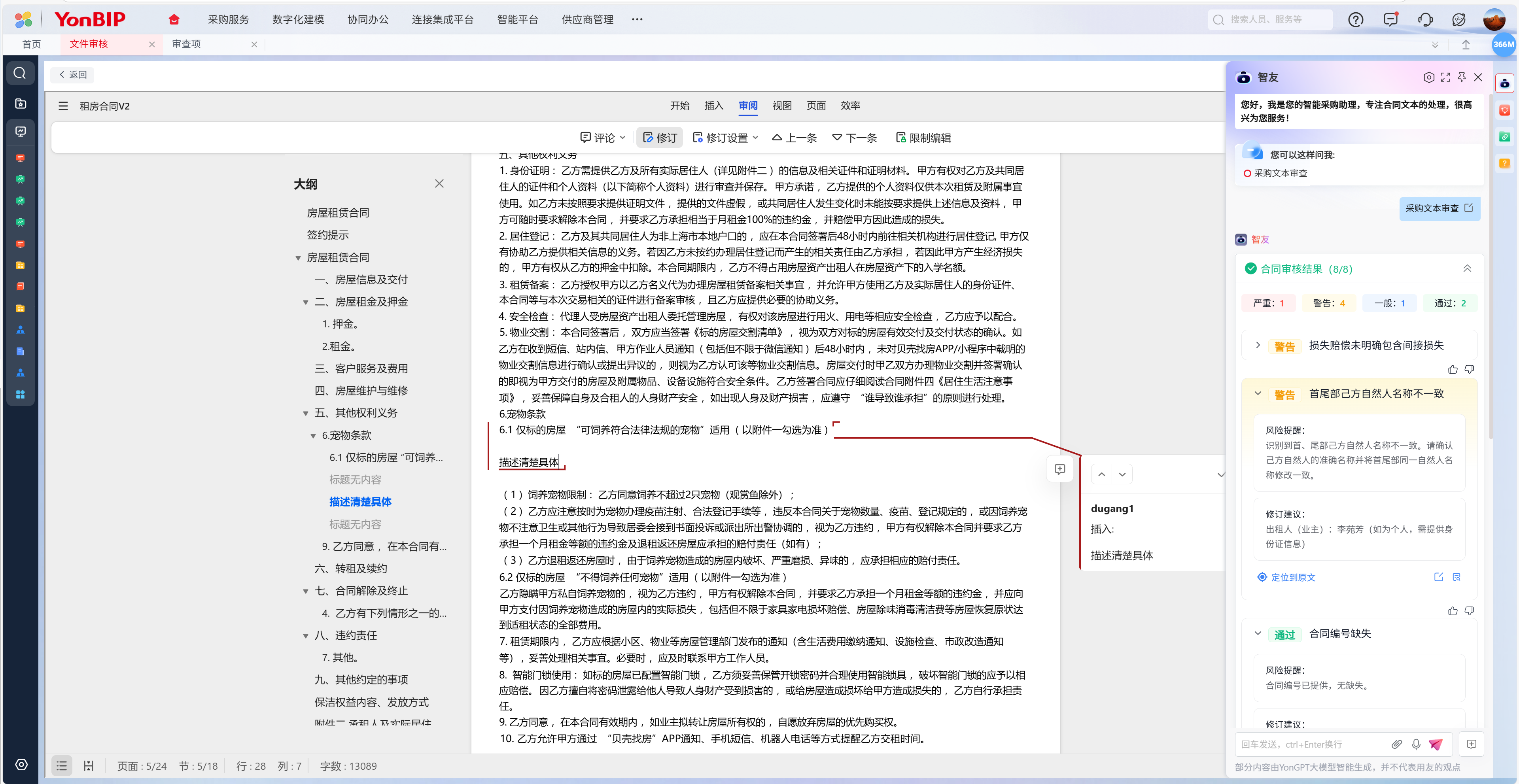Click the add comment icon beside document
Viewport: 1519px width, 784px height.
click(x=1059, y=469)
